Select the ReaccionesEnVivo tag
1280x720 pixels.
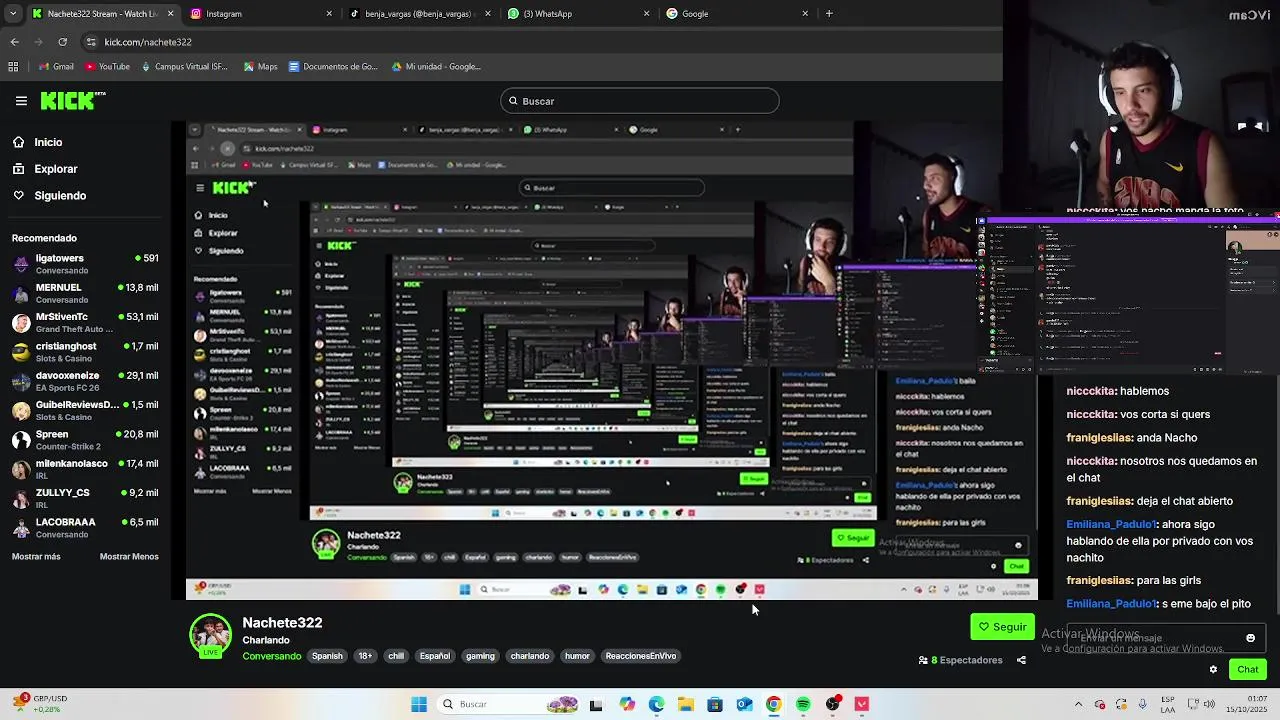(641, 656)
